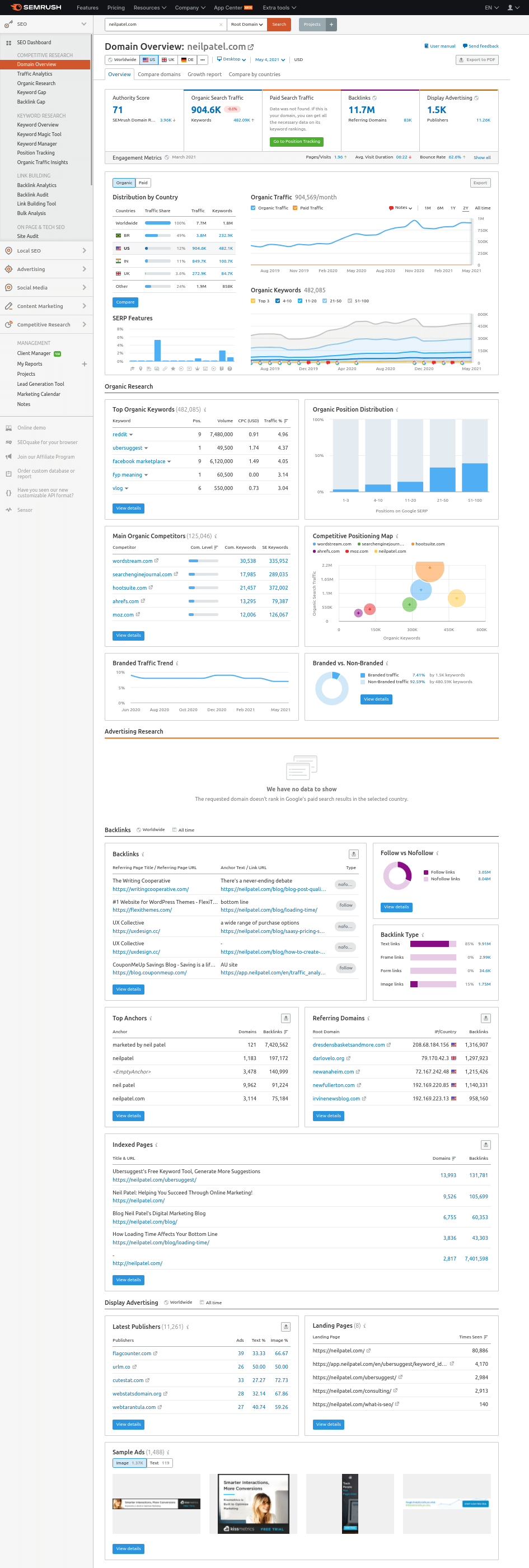Screen dimensions: 529x1568
Task: Switch to the Compare by countries tab
Action: 255,74
